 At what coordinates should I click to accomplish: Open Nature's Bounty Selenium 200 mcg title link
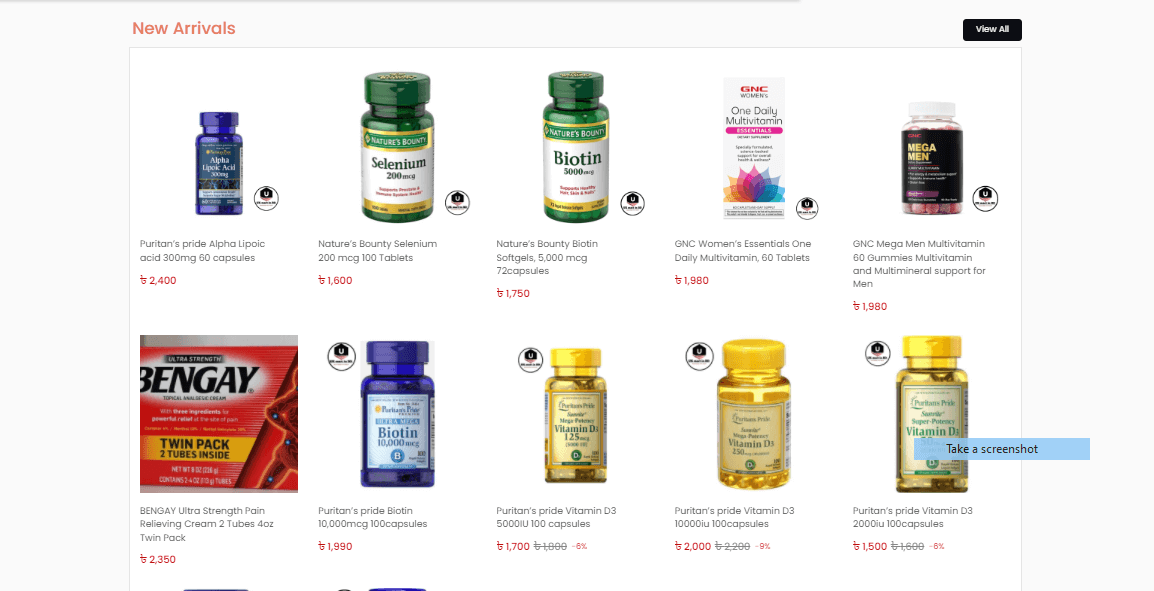[378, 250]
